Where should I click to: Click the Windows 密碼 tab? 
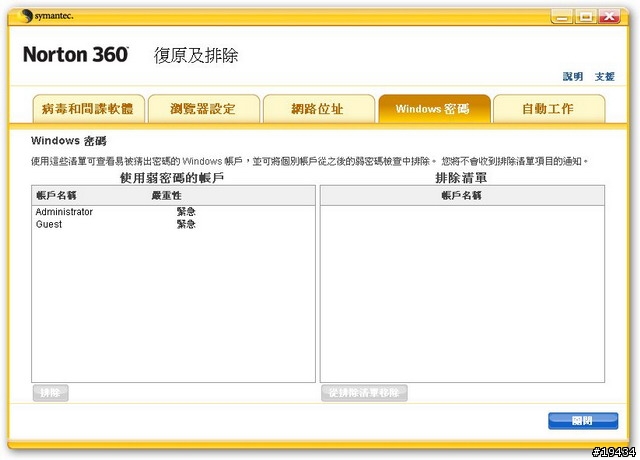[x=434, y=109]
